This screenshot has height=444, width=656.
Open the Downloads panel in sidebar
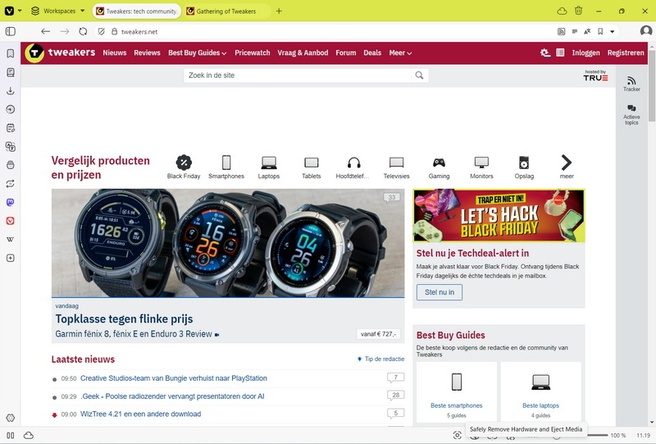[x=10, y=91]
